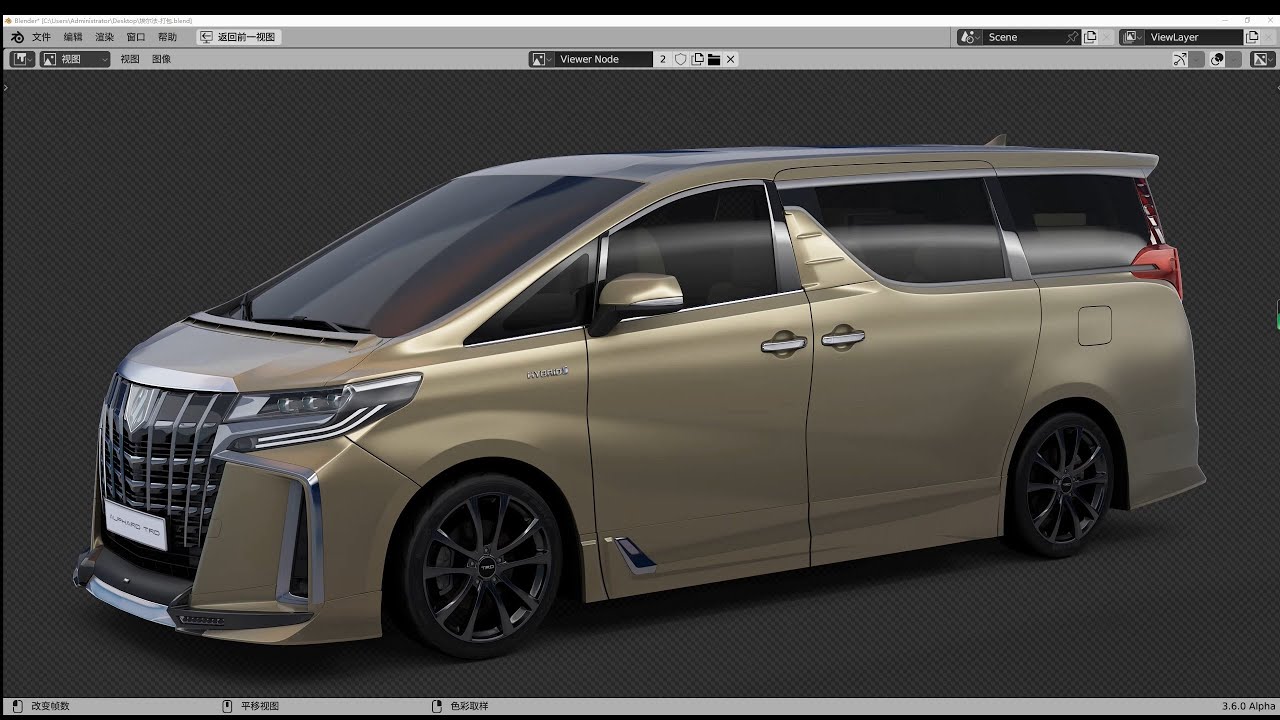Click the 返回前一视图 back-to-previous button
This screenshot has height=720, width=1280.
(x=238, y=37)
